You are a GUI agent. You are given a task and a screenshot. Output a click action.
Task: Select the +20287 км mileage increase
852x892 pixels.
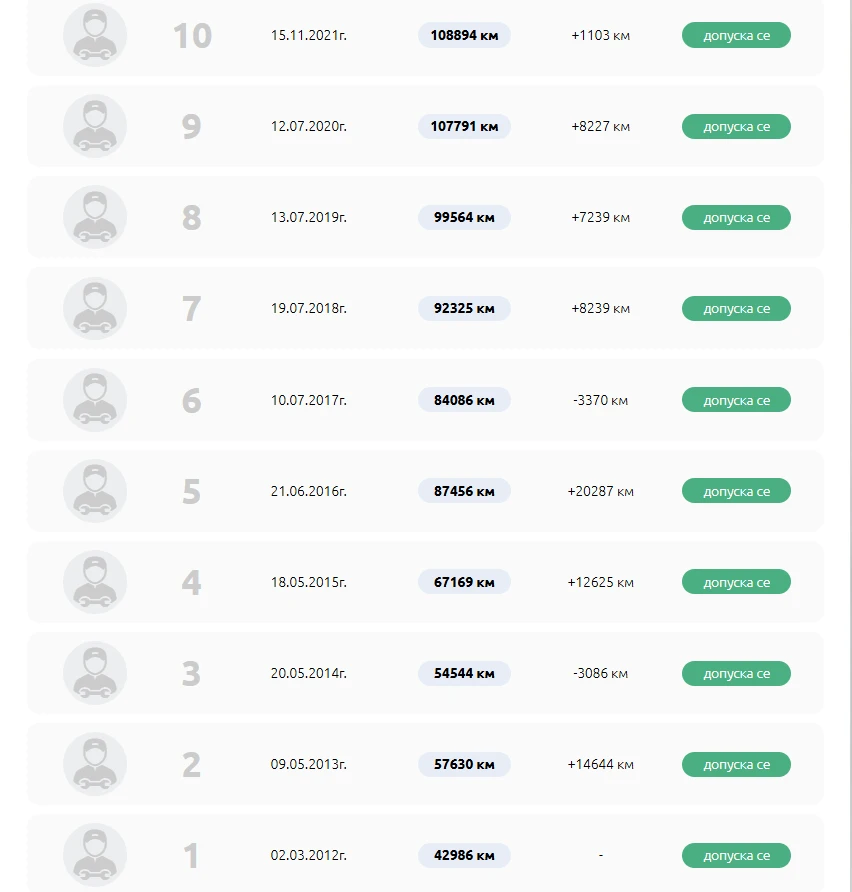click(601, 492)
